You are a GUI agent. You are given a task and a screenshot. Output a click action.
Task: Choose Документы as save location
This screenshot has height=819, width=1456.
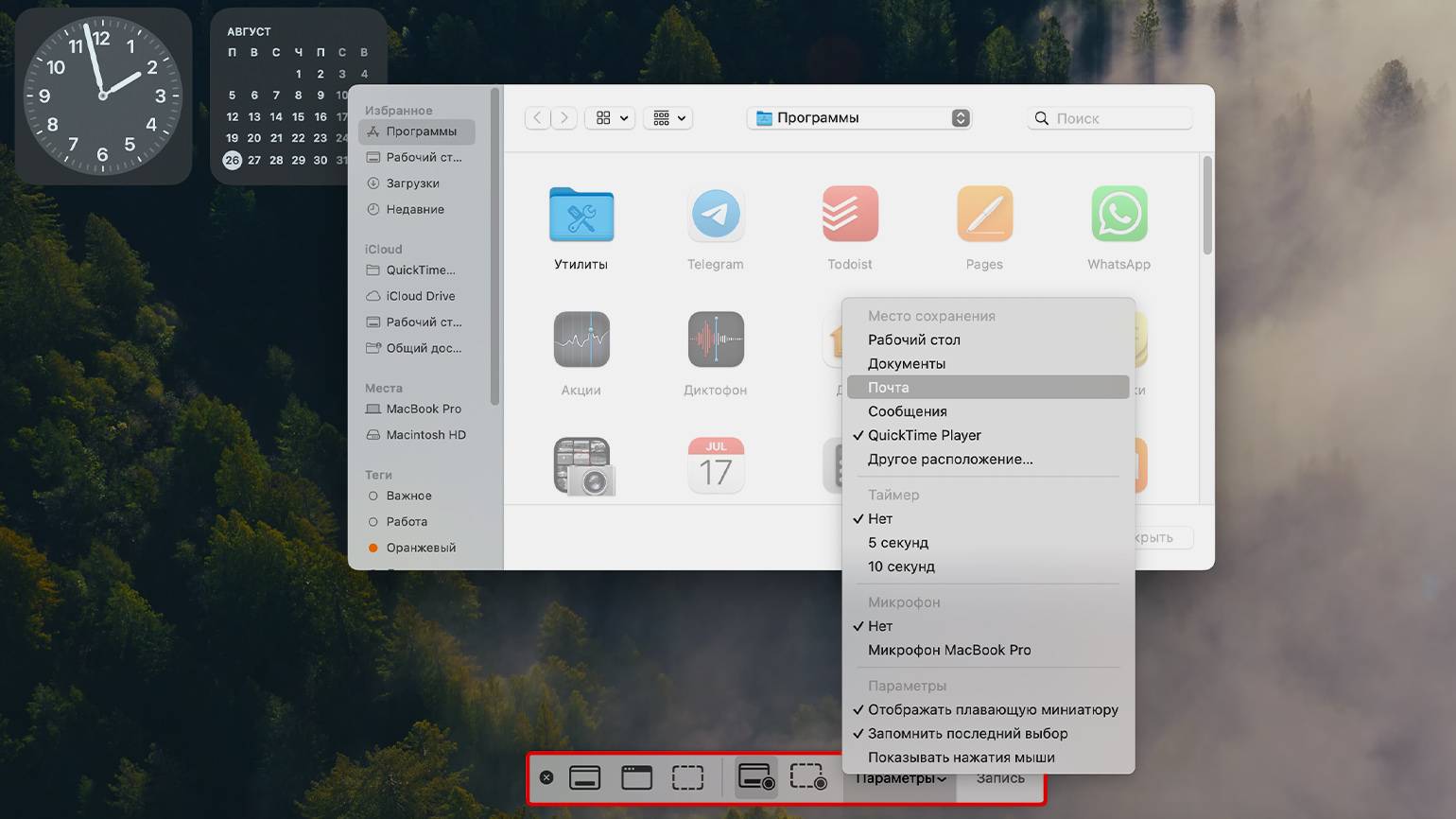(x=988, y=363)
